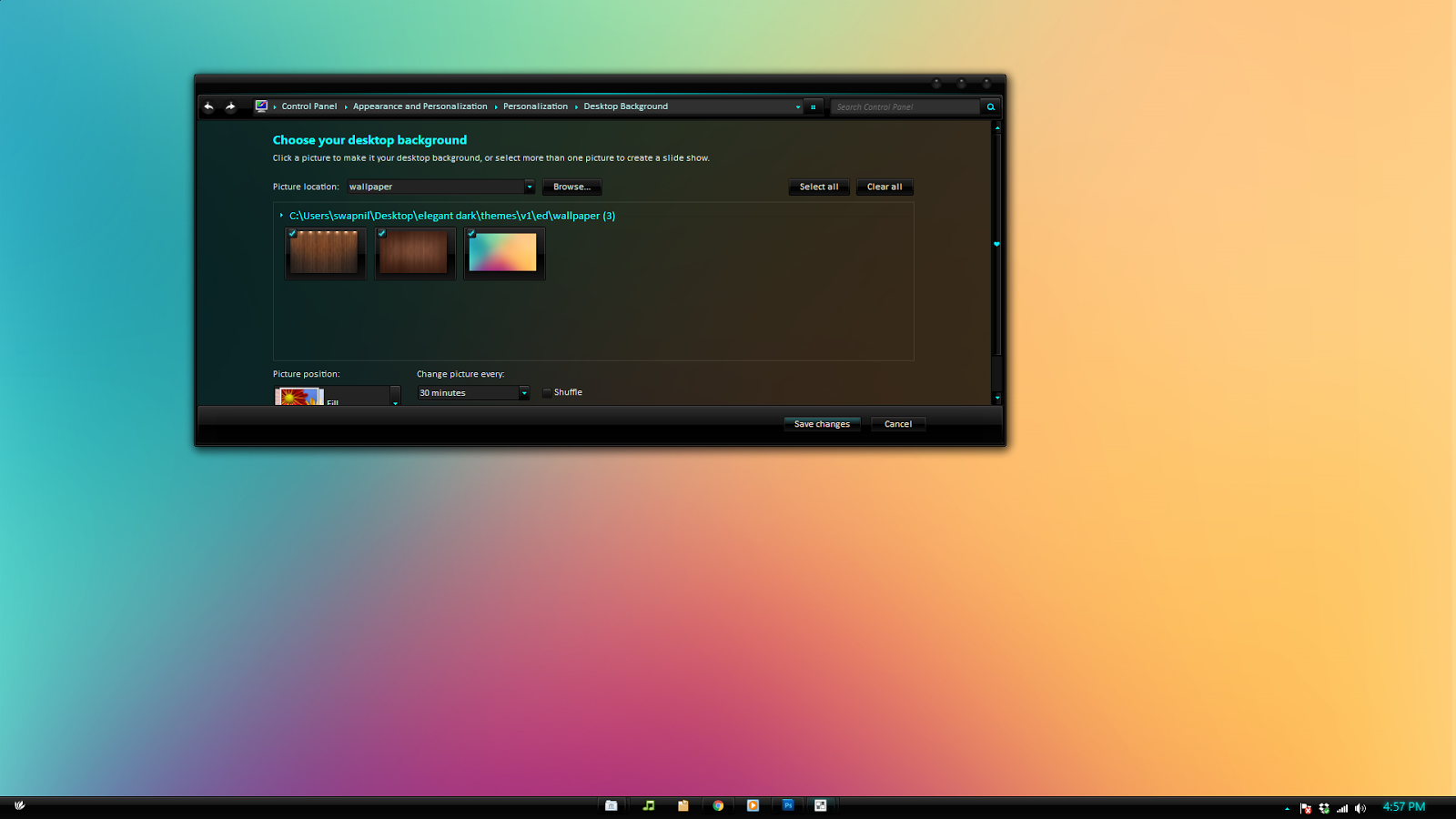Collapse the wallpaper folder group arrow
Viewport: 1456px width, 819px height.
(281, 216)
